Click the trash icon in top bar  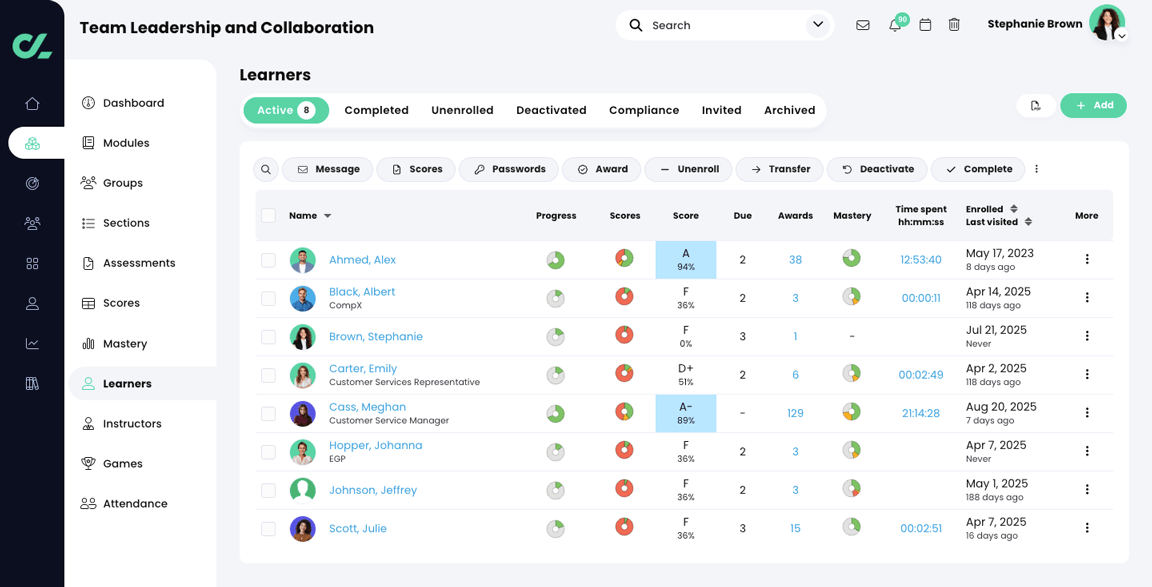[954, 24]
